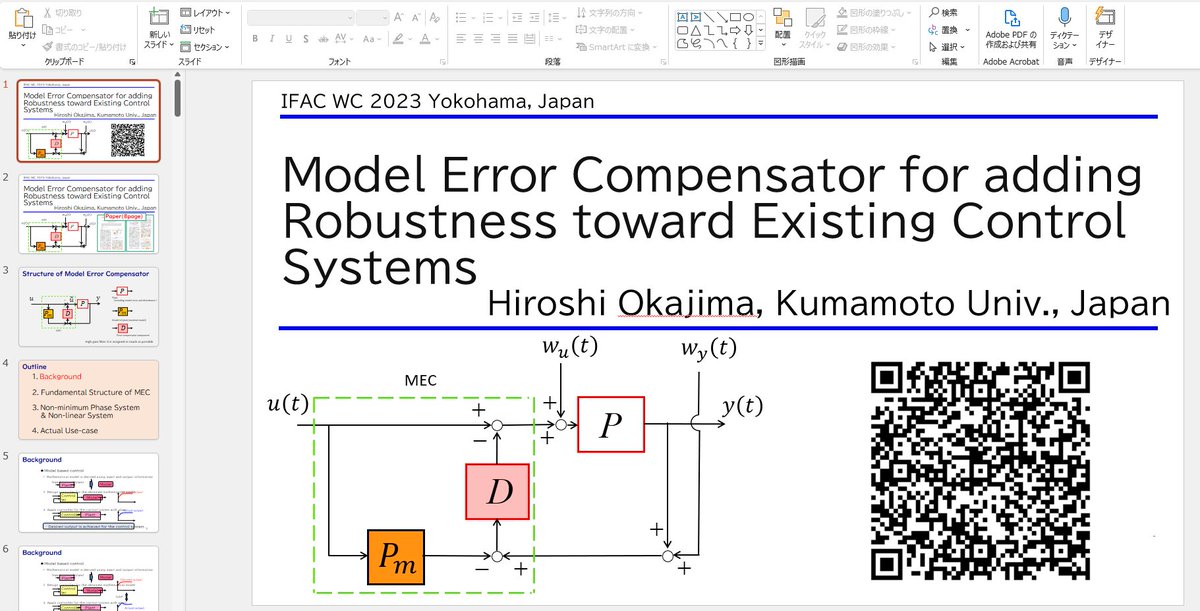Open Layout (レイアウト) dropdown
Screen dimensions: 1200x611
(204, 13)
